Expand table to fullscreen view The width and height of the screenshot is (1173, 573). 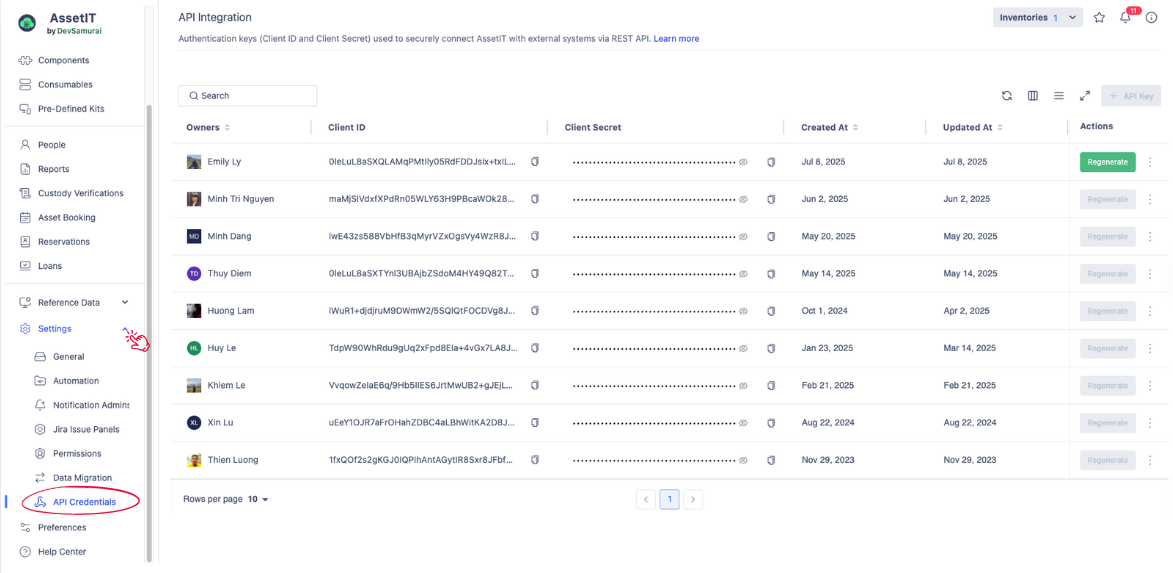tap(1085, 96)
